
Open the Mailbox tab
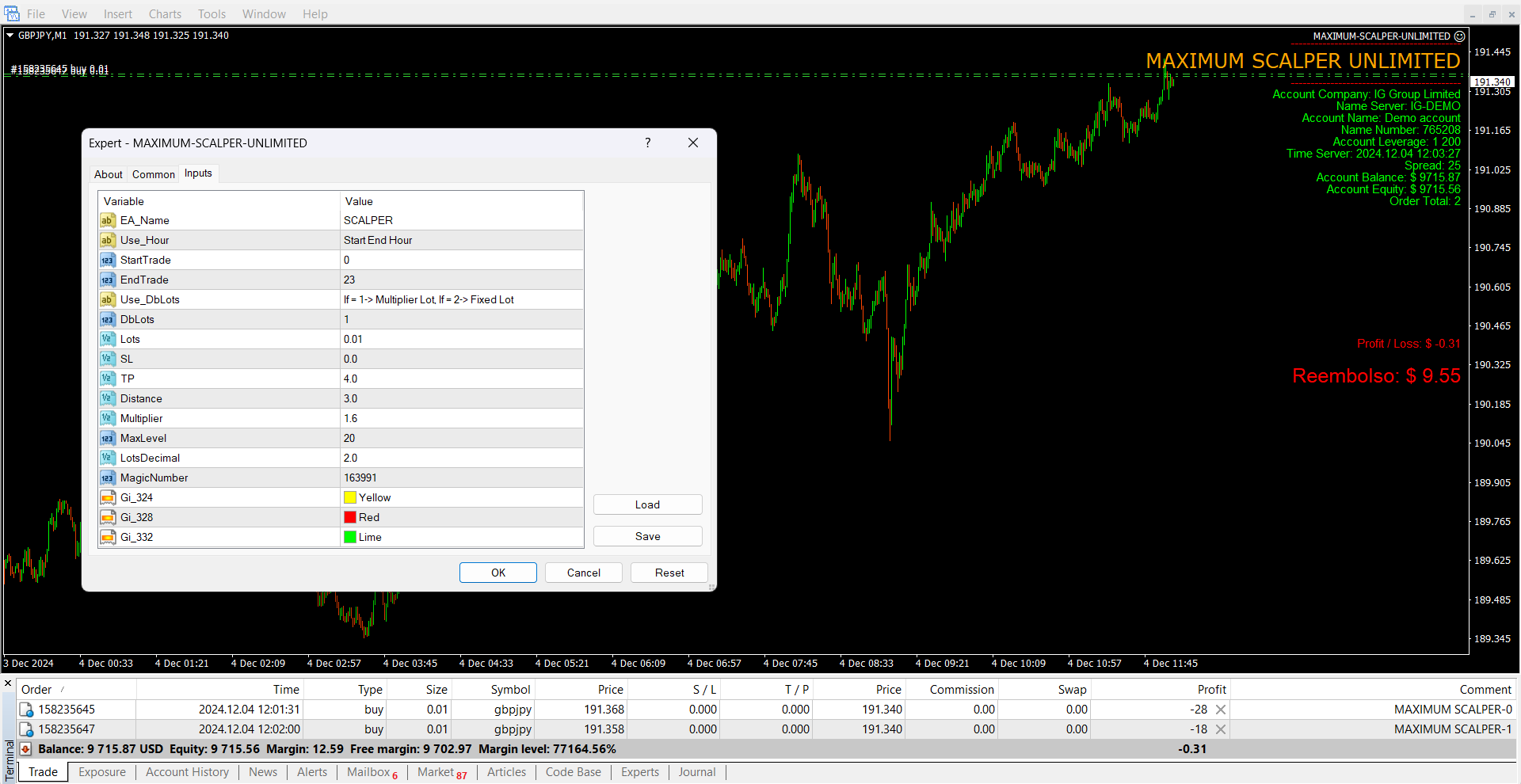click(x=372, y=772)
